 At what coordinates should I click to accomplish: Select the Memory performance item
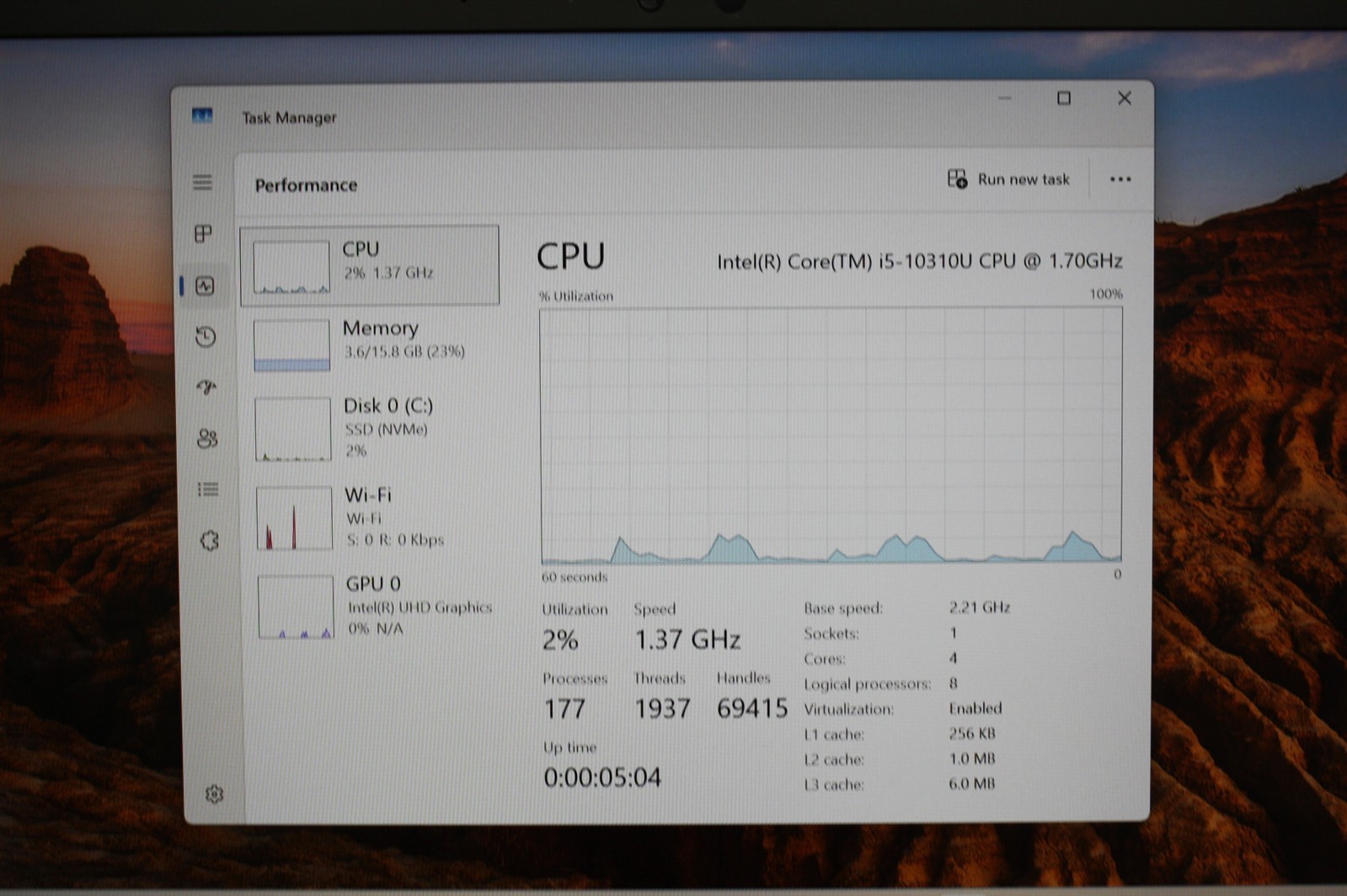371,344
